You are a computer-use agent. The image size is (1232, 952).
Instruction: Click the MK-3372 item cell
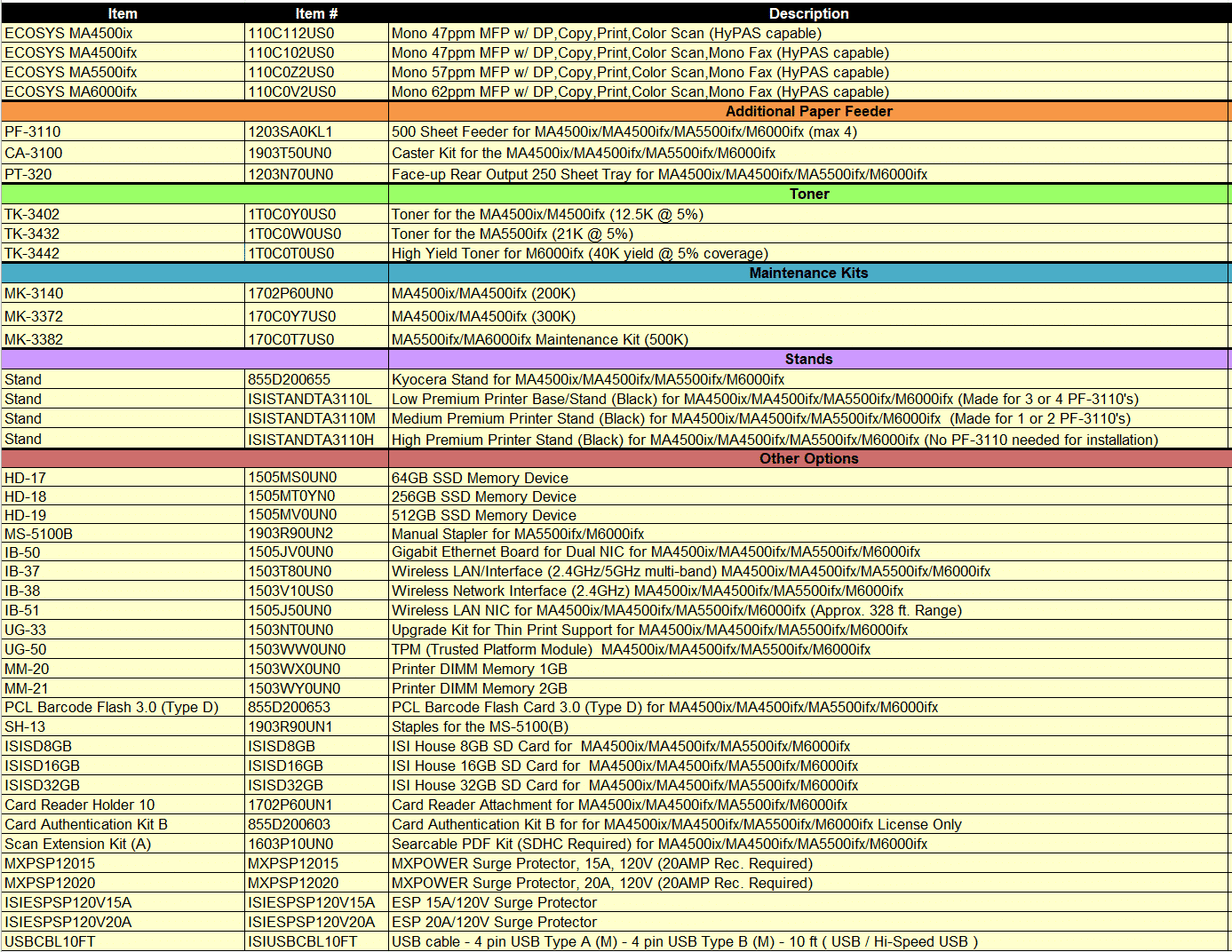[34, 316]
